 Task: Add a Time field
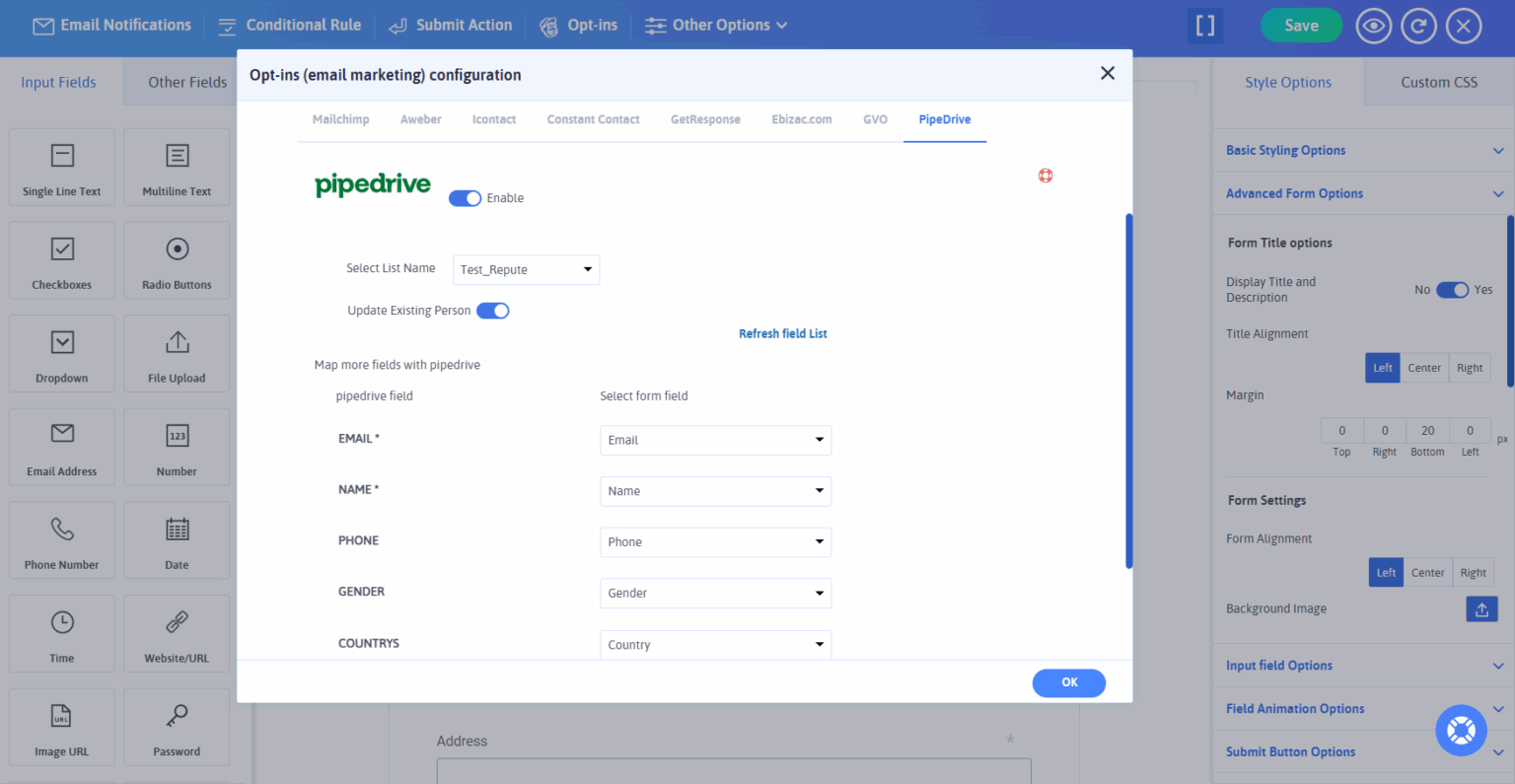[62, 633]
